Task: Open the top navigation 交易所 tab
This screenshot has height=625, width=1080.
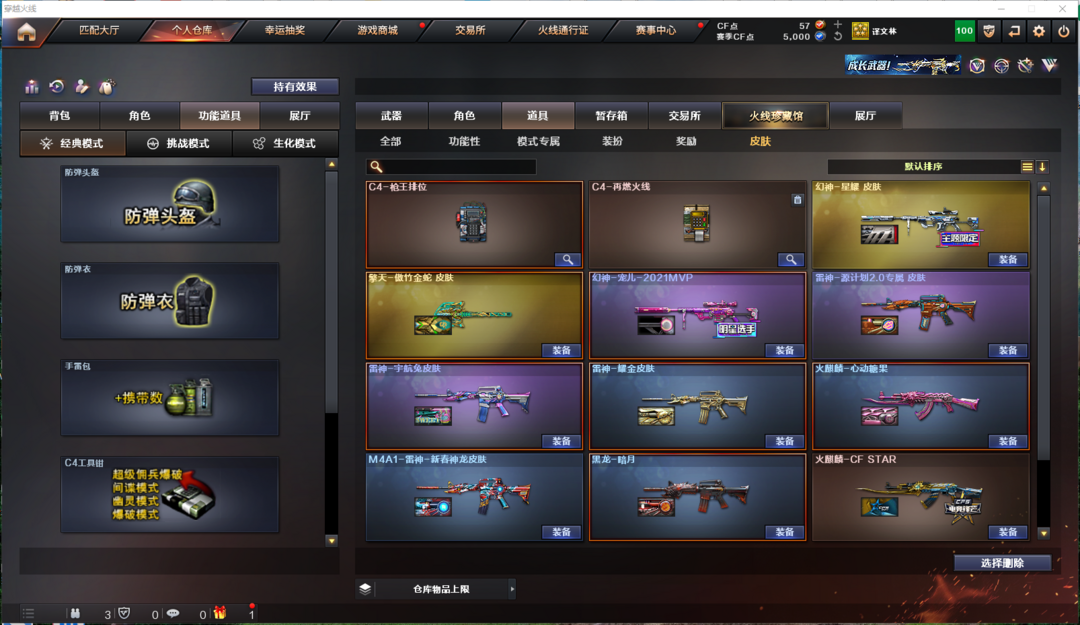Action: point(470,30)
